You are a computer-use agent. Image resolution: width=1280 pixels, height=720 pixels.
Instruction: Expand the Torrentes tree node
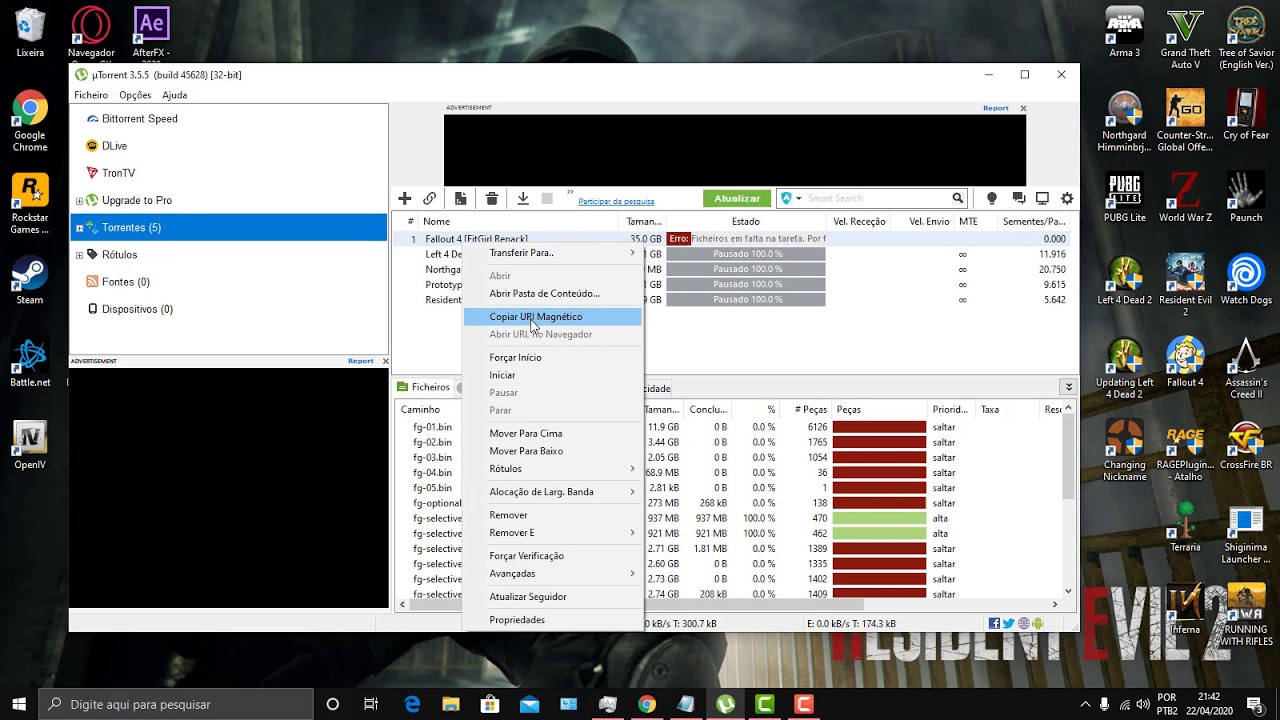pos(80,228)
